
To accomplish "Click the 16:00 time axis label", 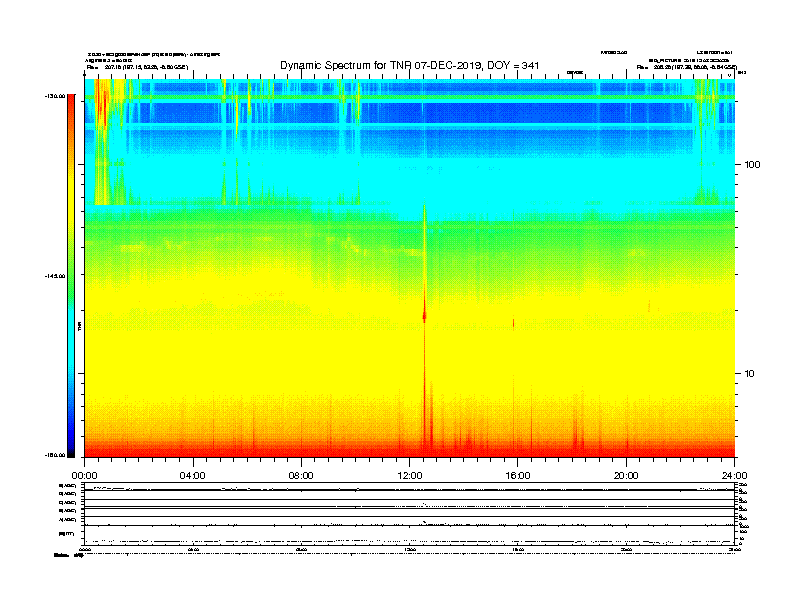I will [518, 475].
